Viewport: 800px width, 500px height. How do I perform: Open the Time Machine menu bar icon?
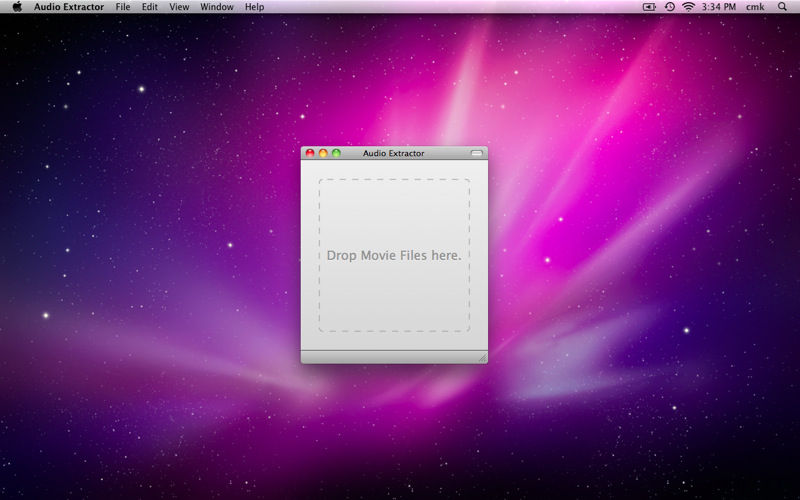point(669,7)
